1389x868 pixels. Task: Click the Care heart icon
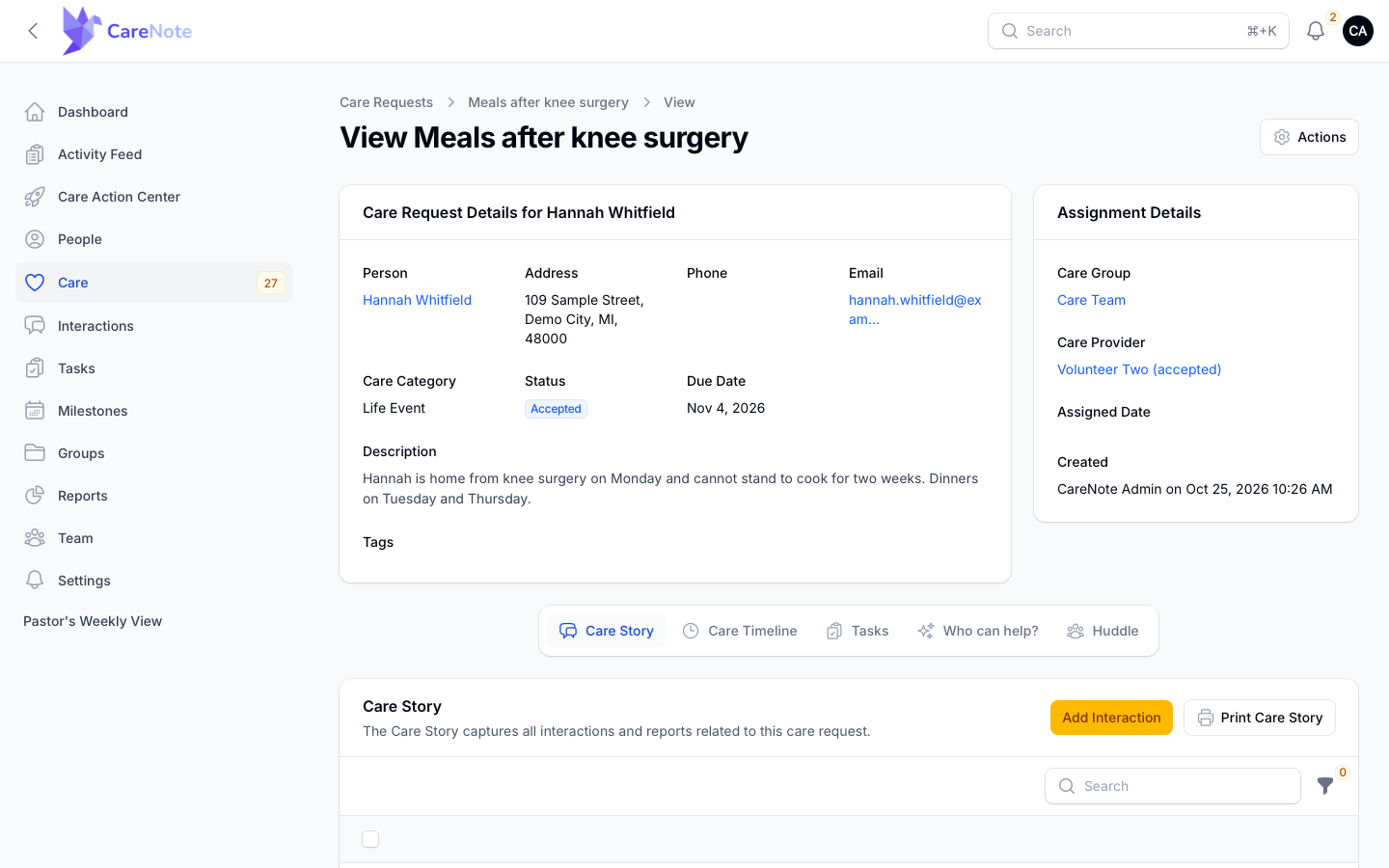coord(35,283)
